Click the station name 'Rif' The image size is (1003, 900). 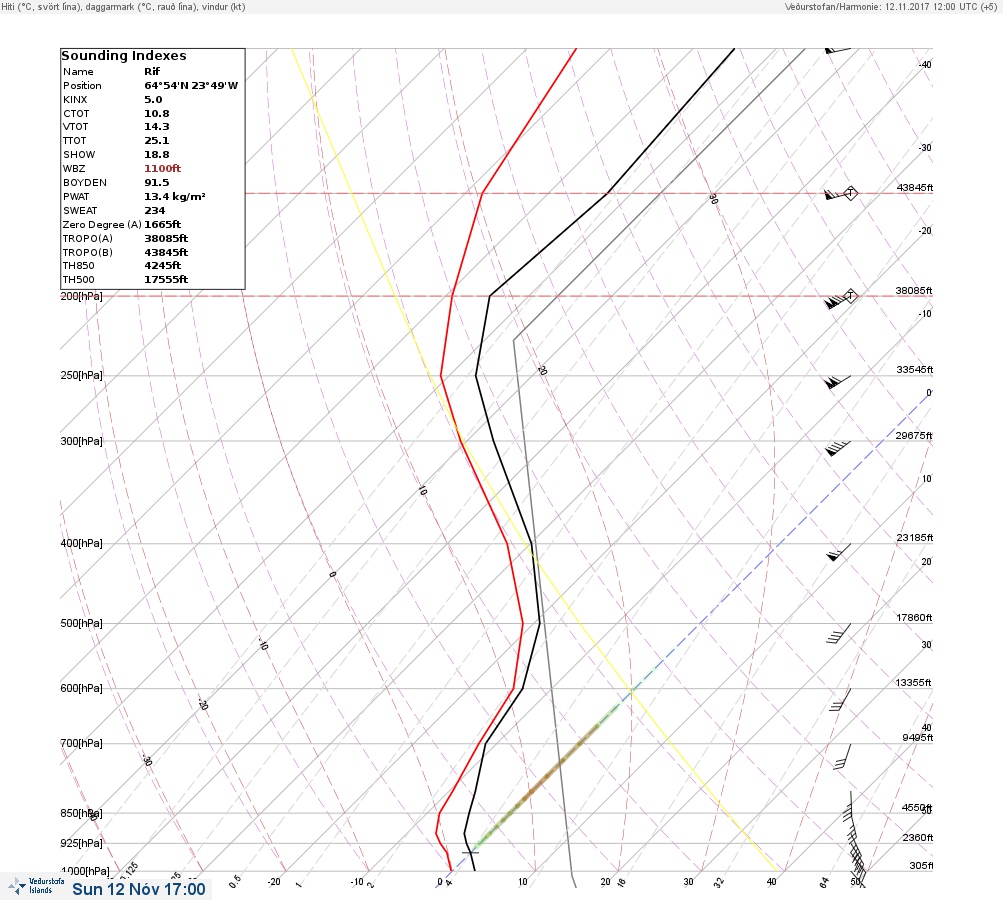(x=152, y=72)
